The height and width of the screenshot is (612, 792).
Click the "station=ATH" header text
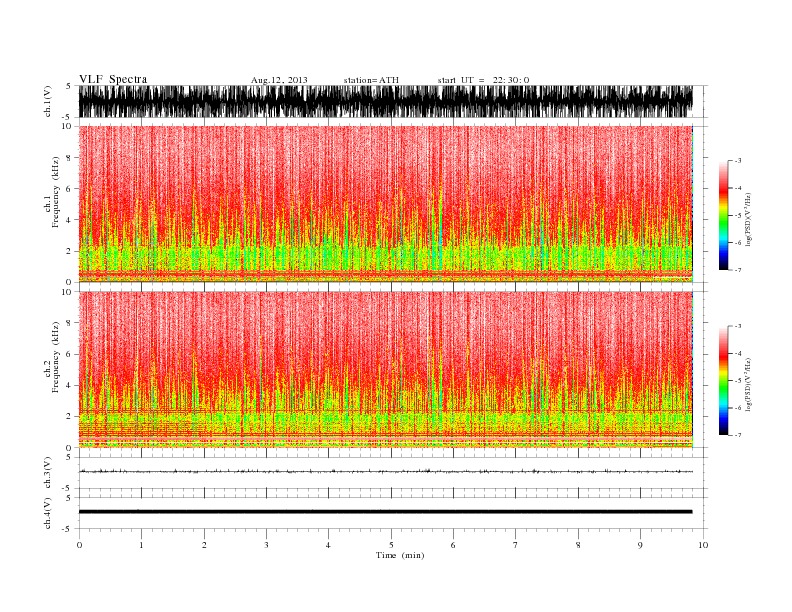[371, 80]
